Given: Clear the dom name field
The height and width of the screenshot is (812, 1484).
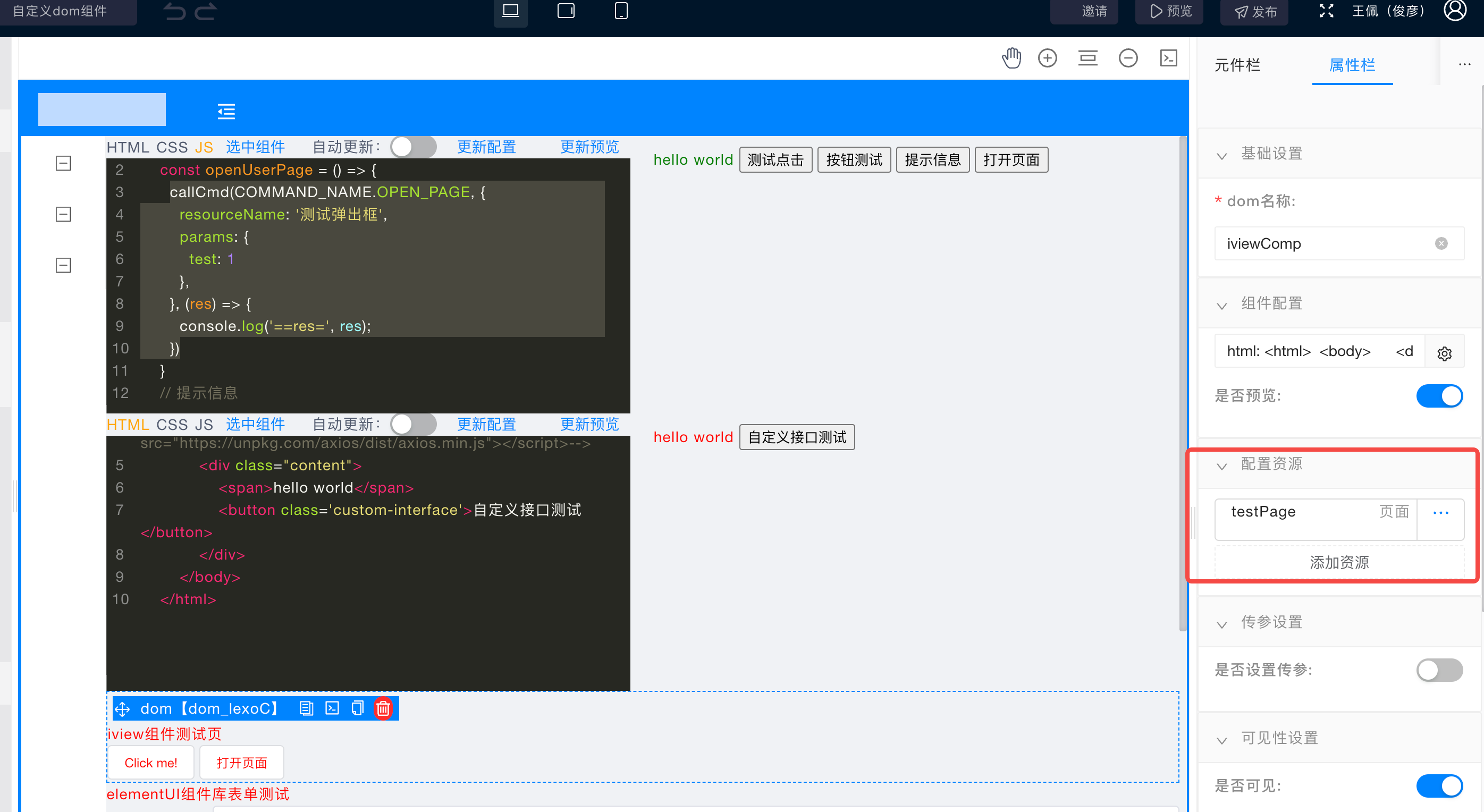Looking at the screenshot, I should tap(1441, 243).
